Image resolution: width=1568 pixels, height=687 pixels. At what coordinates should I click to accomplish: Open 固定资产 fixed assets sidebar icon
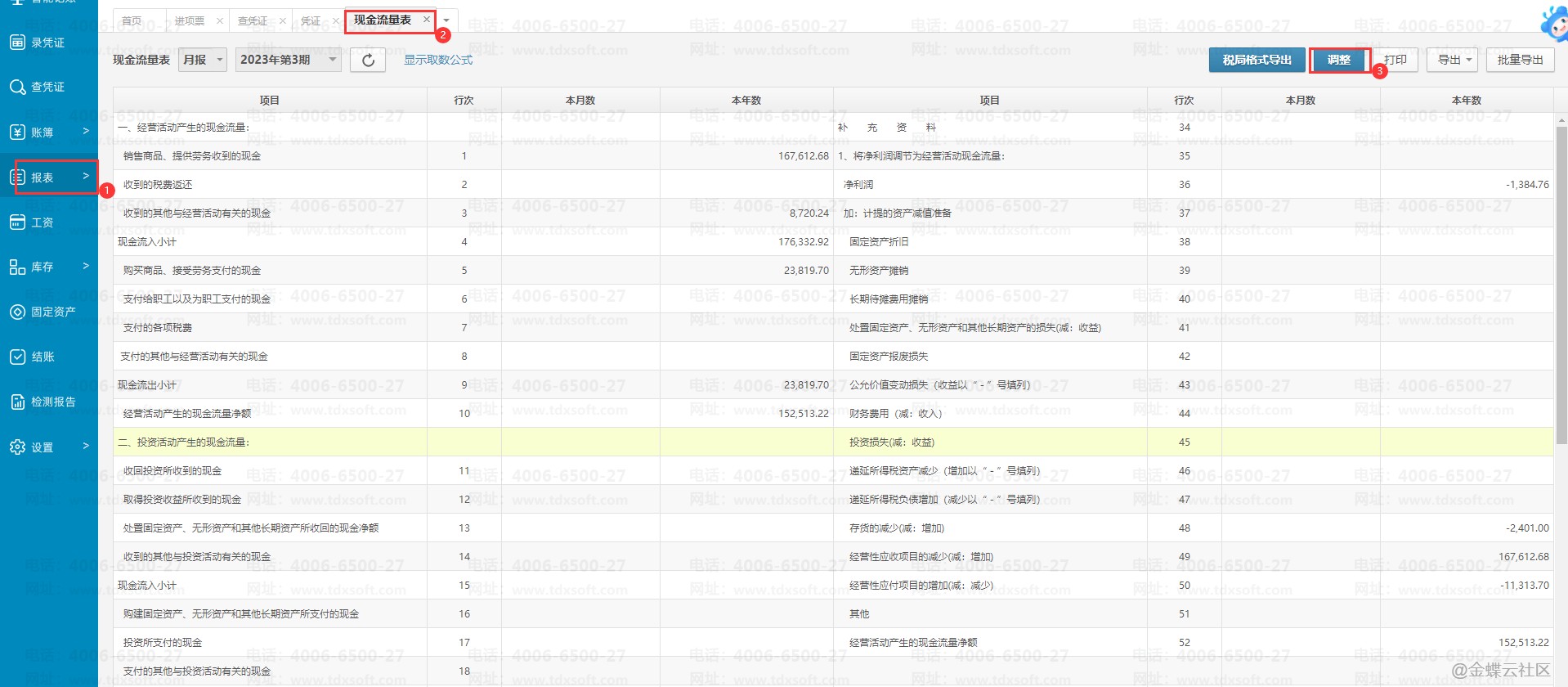click(x=17, y=312)
